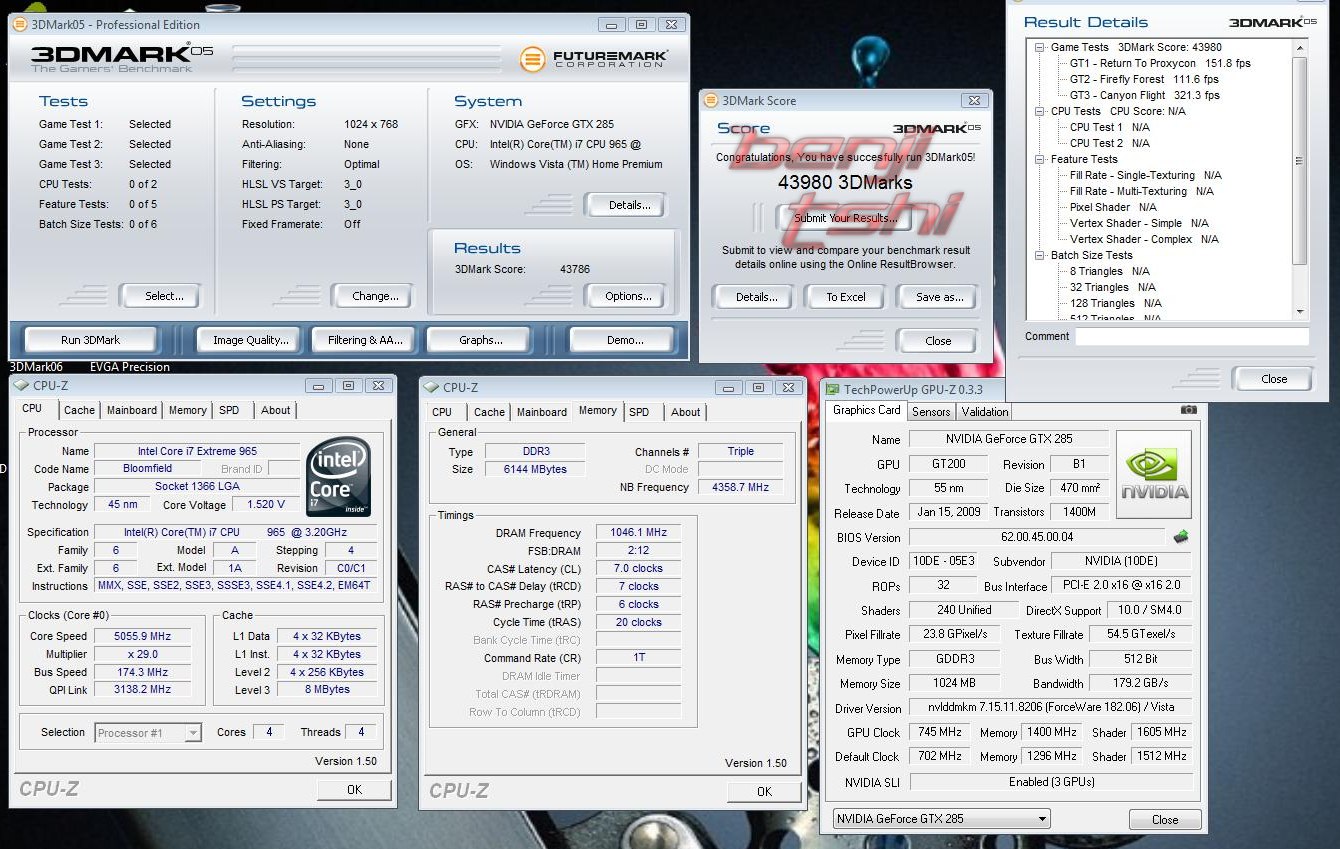Click the Result Details scrollbar down arrow

click(x=1300, y=311)
